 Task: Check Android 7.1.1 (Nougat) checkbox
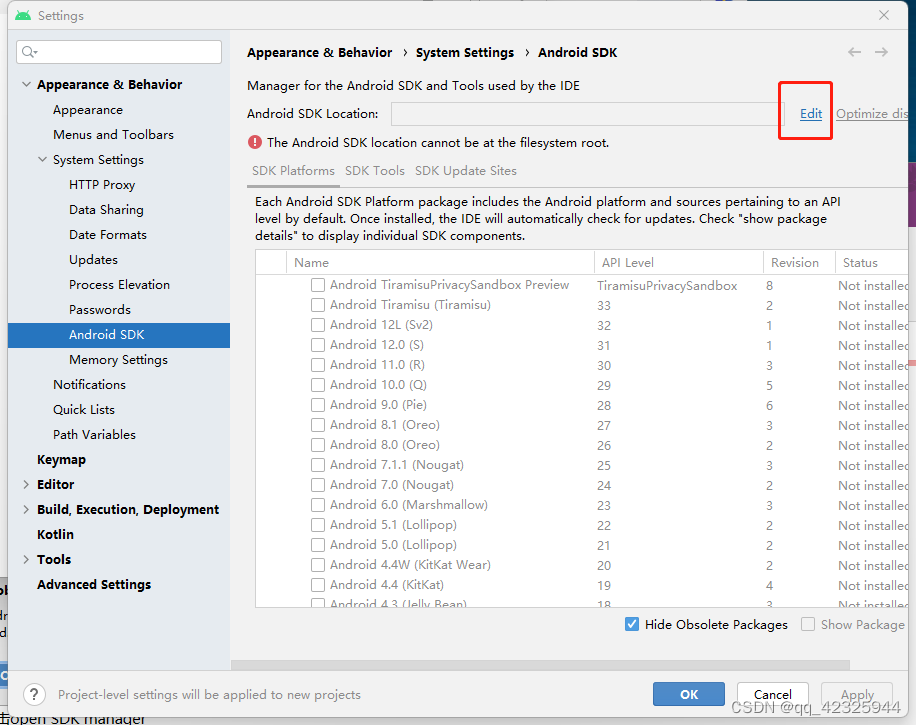coord(318,464)
